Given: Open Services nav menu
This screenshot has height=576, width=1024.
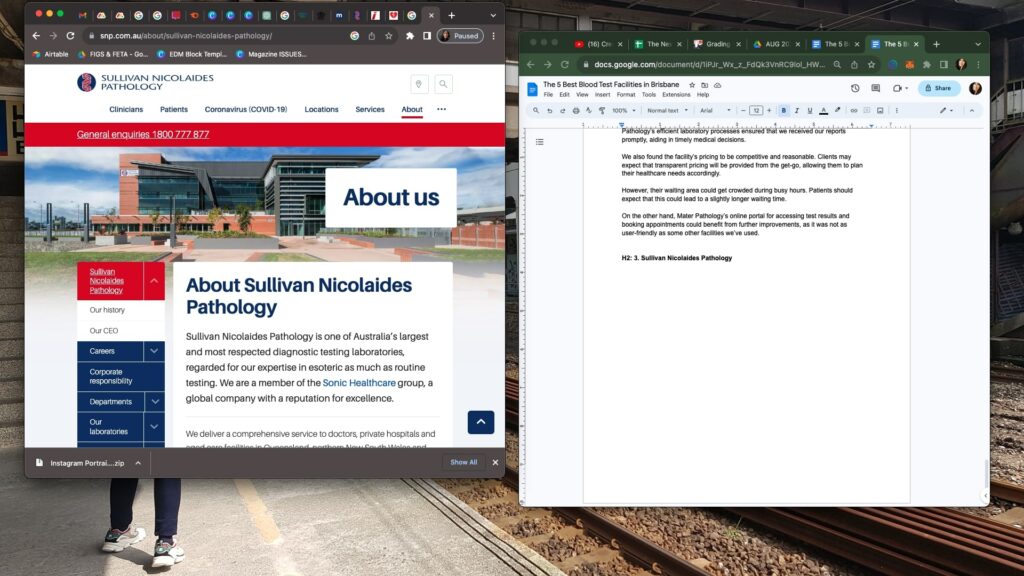Looking at the screenshot, I should (x=370, y=109).
